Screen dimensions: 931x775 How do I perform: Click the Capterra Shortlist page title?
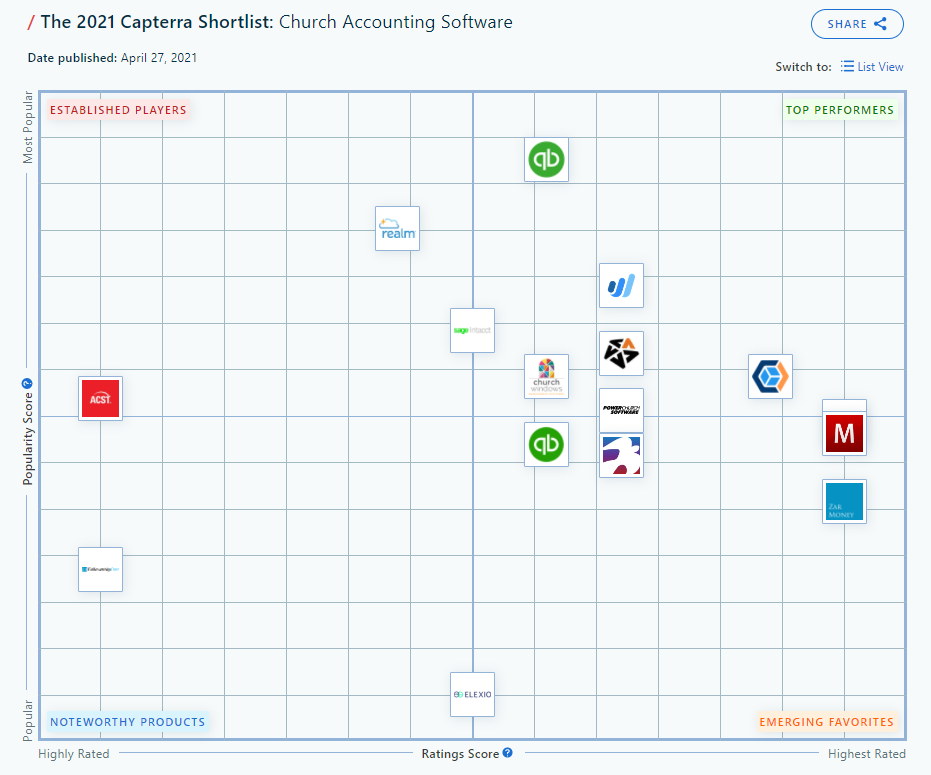[x=276, y=22]
